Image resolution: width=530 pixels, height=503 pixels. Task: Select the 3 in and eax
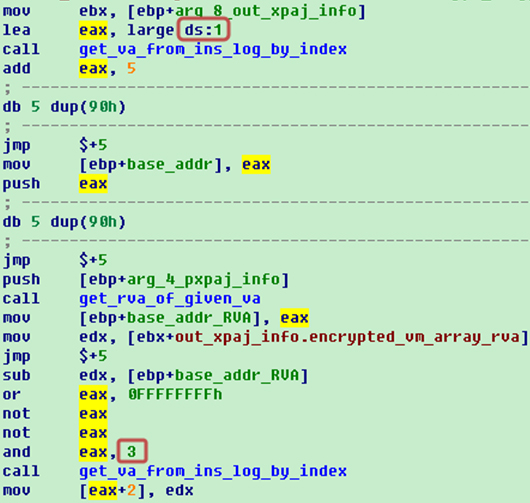point(131,452)
